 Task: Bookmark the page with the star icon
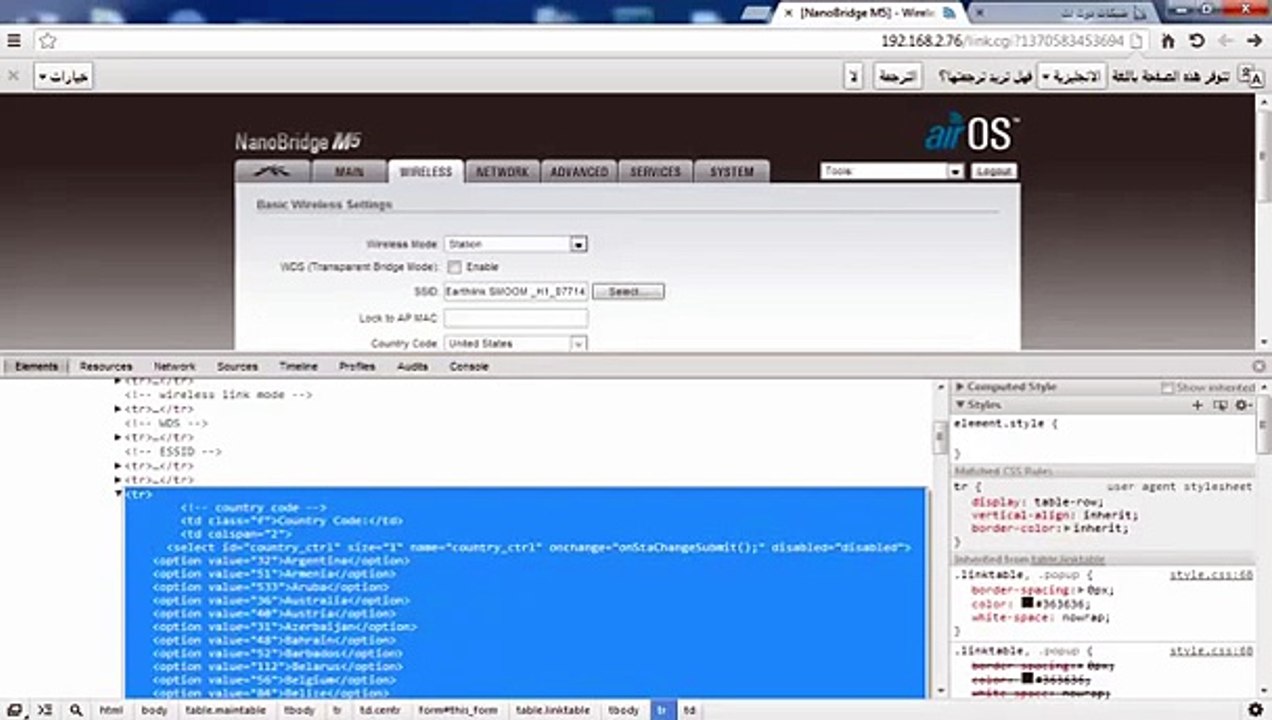click(x=47, y=41)
